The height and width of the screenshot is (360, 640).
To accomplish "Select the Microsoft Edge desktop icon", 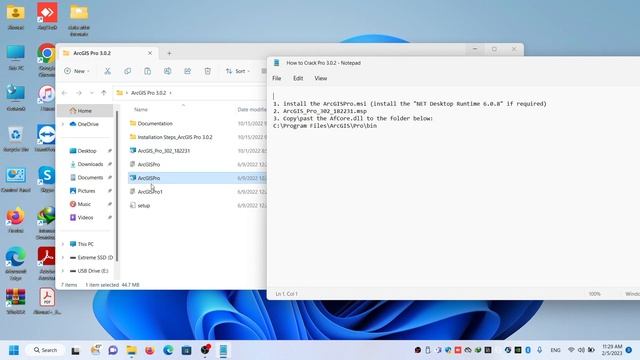I will tap(16, 263).
